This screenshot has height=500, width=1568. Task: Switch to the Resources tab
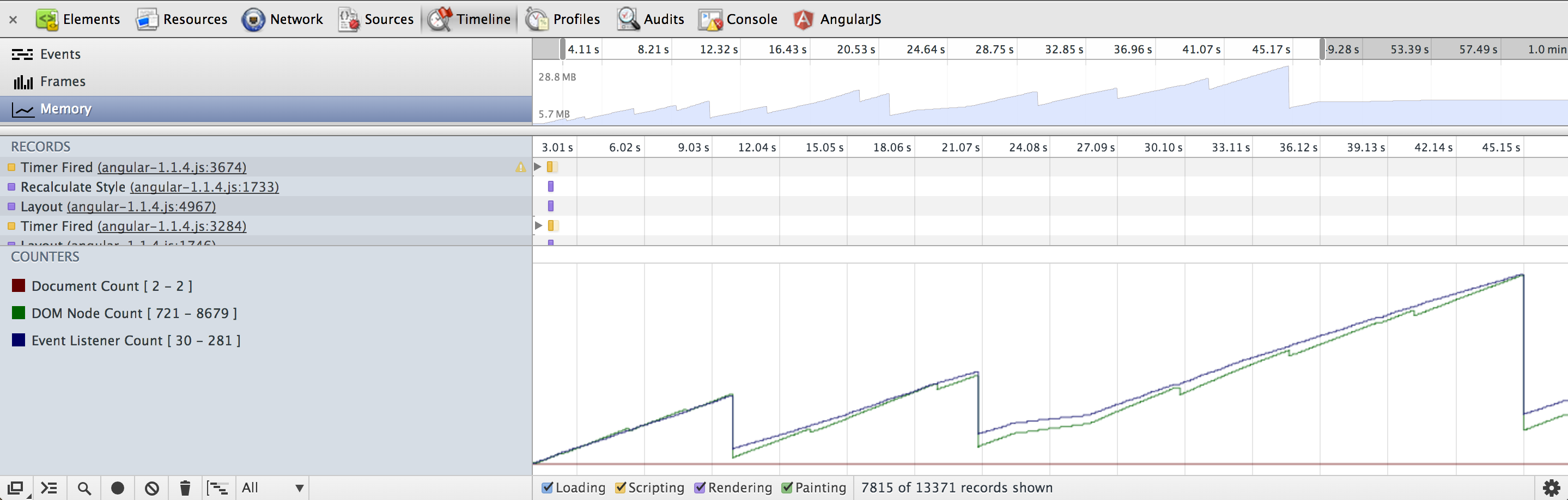pos(181,20)
